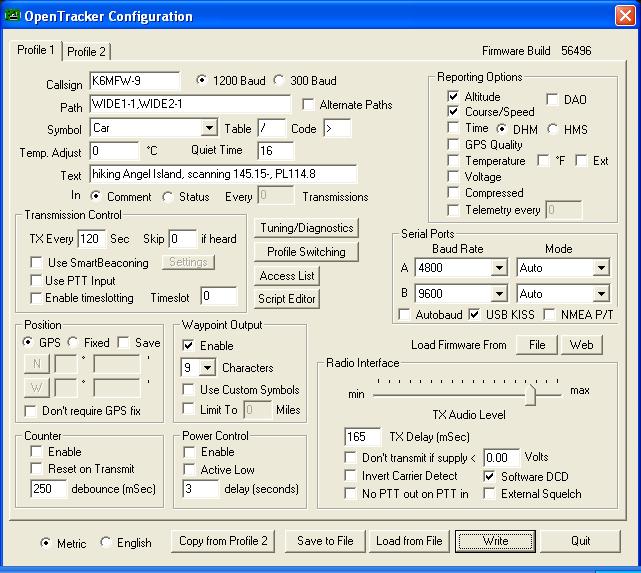This screenshot has height=573, width=641.
Task: Expand serial port B mode dropdown
Action: coord(600,294)
